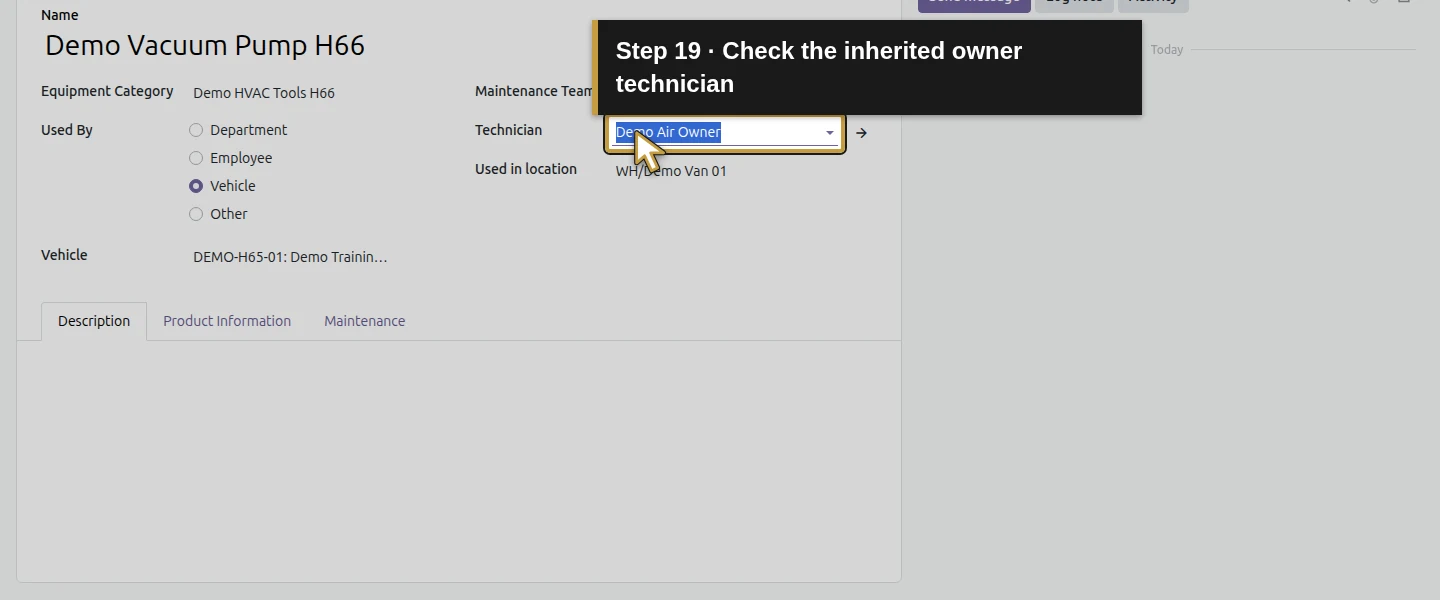Select the Other radio button
This screenshot has height=600, width=1440.
click(196, 214)
